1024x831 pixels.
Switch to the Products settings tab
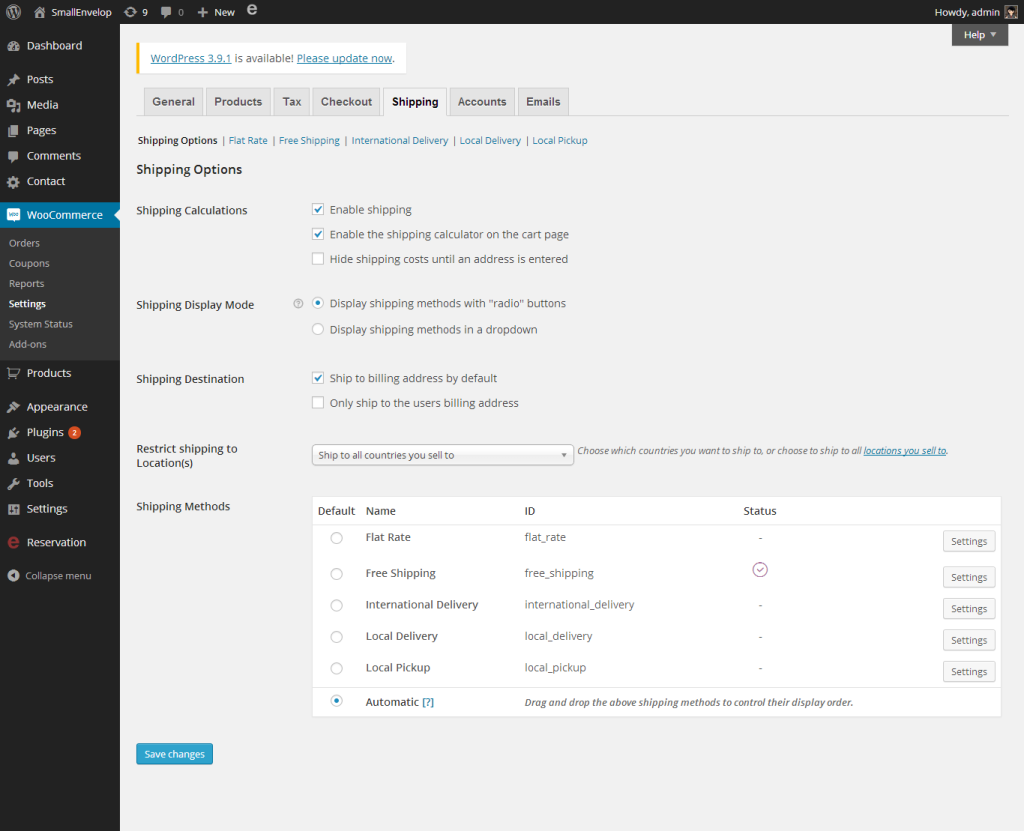click(238, 102)
